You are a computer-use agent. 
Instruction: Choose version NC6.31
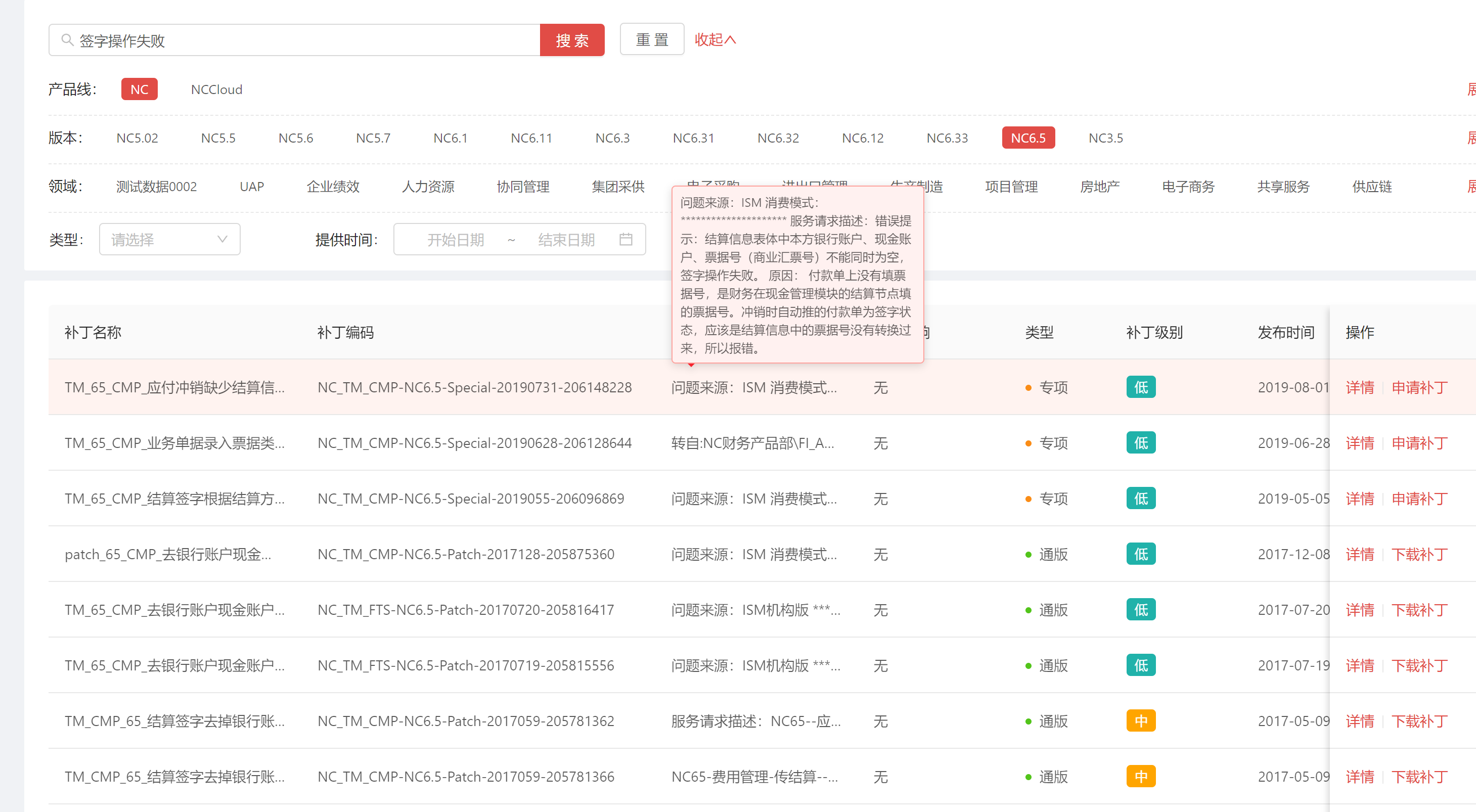pyautogui.click(x=693, y=138)
